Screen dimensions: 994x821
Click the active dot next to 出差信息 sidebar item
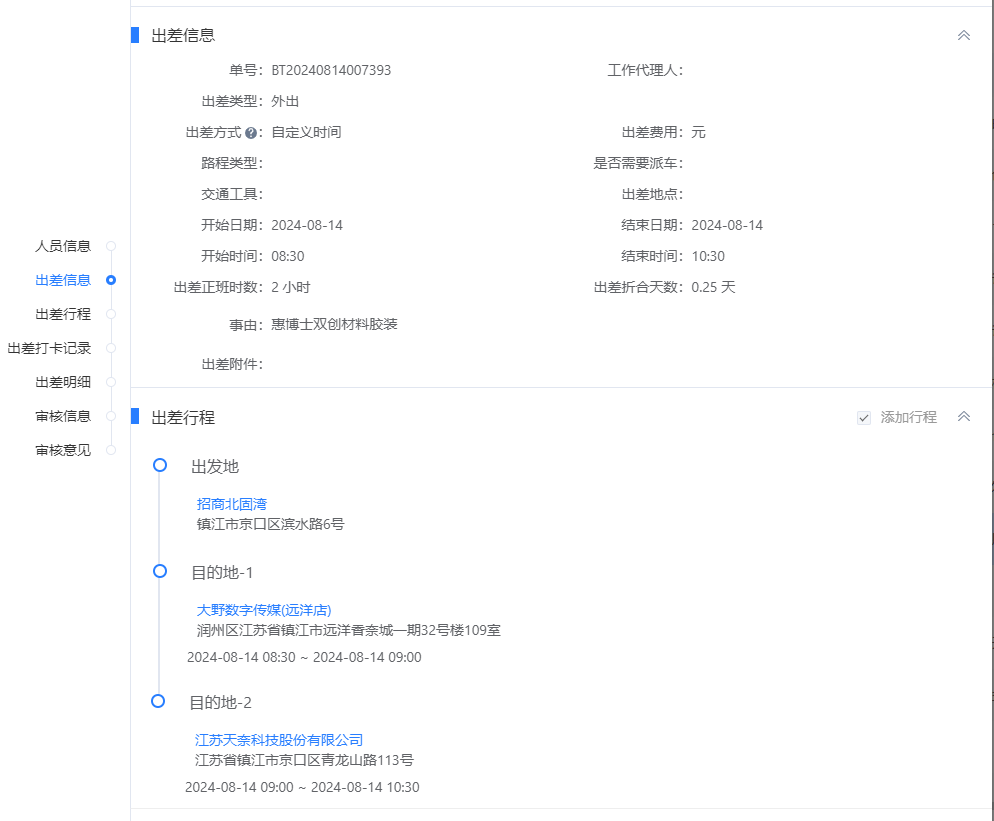[x=110, y=280]
